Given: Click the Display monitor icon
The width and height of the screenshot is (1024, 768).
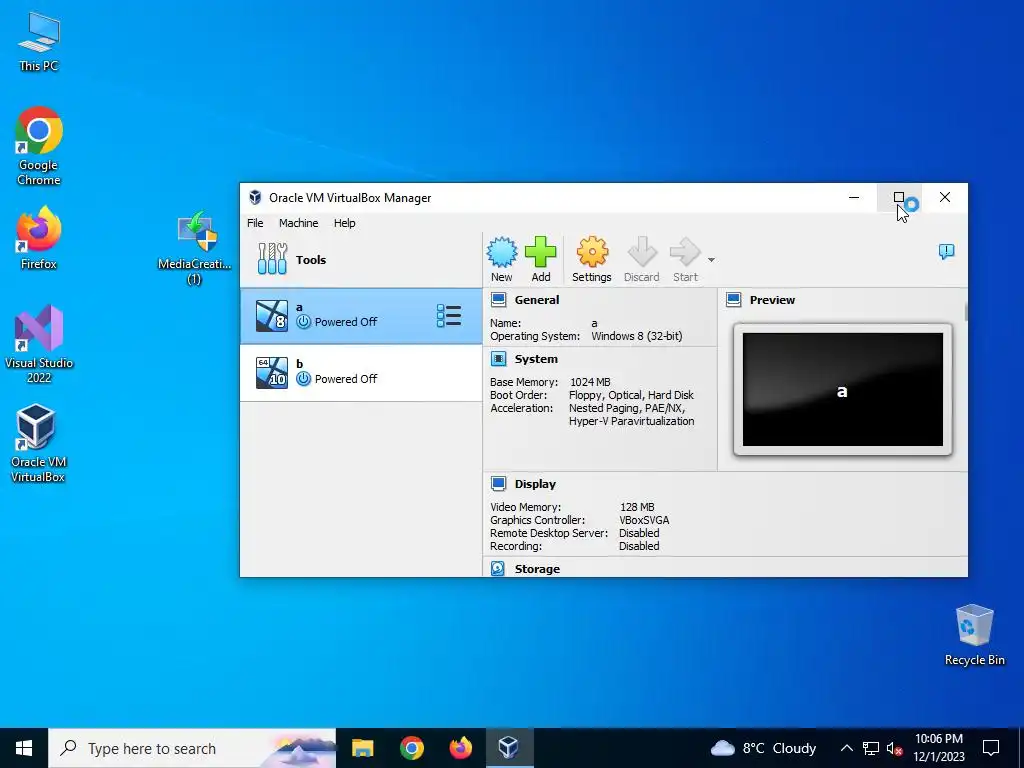Looking at the screenshot, I should 498,483.
